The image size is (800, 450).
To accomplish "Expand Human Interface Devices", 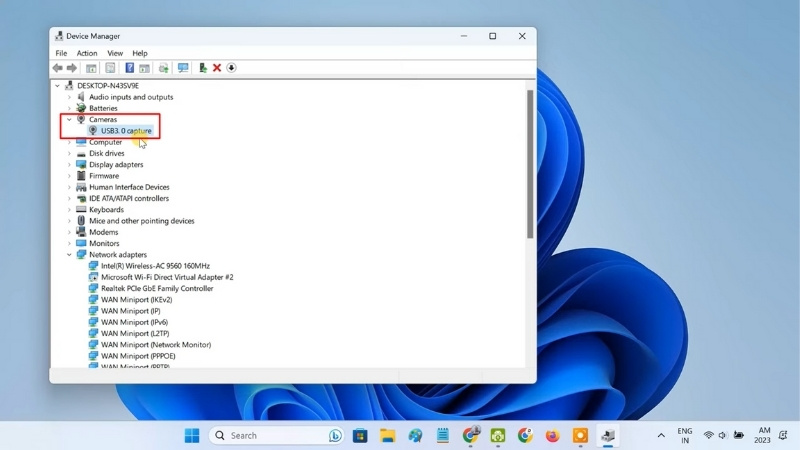I will pos(69,187).
